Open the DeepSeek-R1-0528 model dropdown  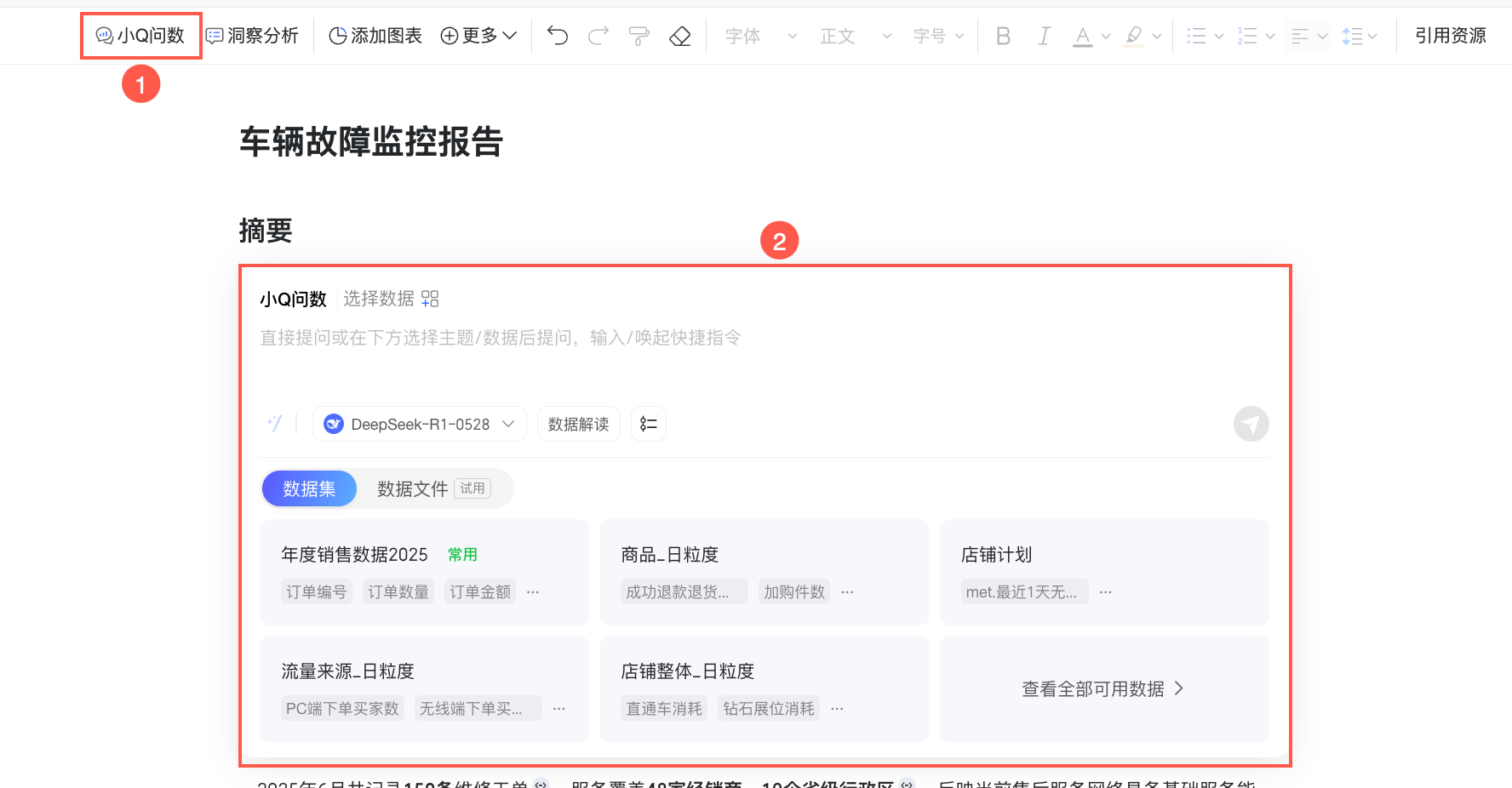[420, 424]
